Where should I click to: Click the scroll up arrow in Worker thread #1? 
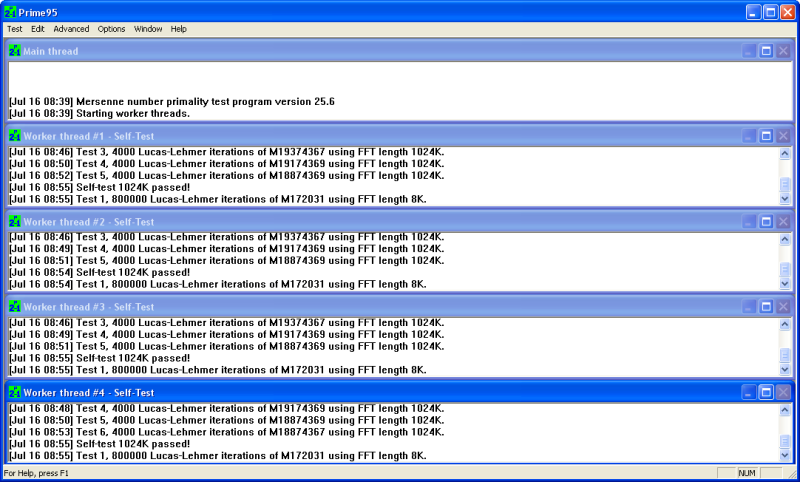[785, 153]
